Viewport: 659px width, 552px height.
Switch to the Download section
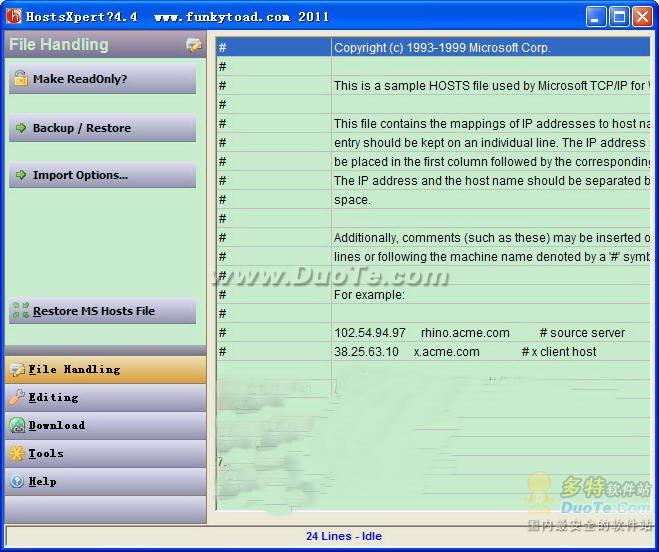pyautogui.click(x=105, y=425)
